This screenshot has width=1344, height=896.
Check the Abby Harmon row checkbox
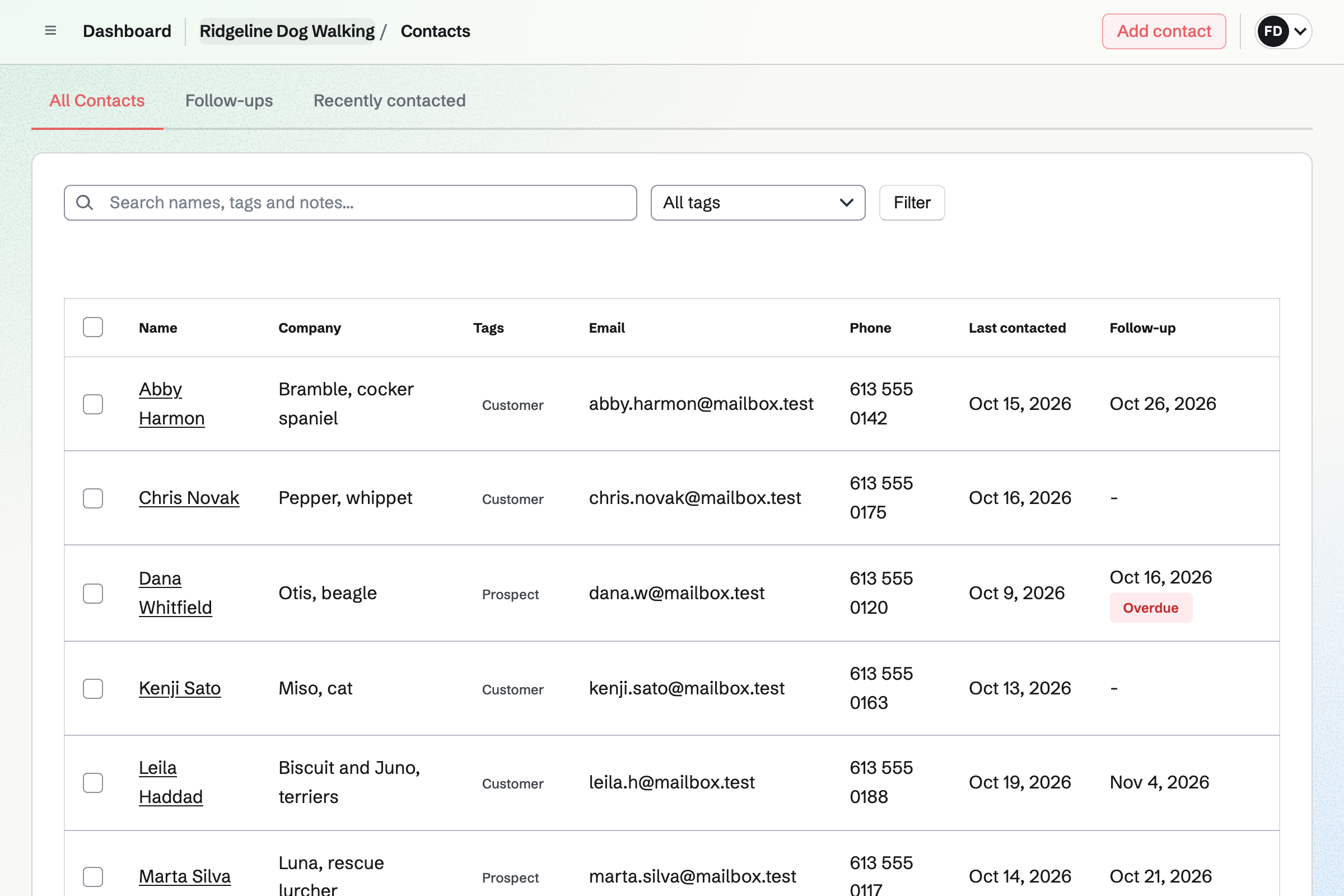92,404
